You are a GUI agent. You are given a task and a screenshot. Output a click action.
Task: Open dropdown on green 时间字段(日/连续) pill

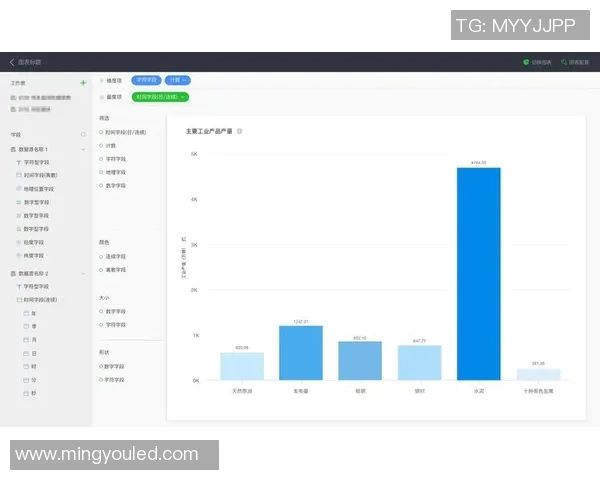(182, 97)
